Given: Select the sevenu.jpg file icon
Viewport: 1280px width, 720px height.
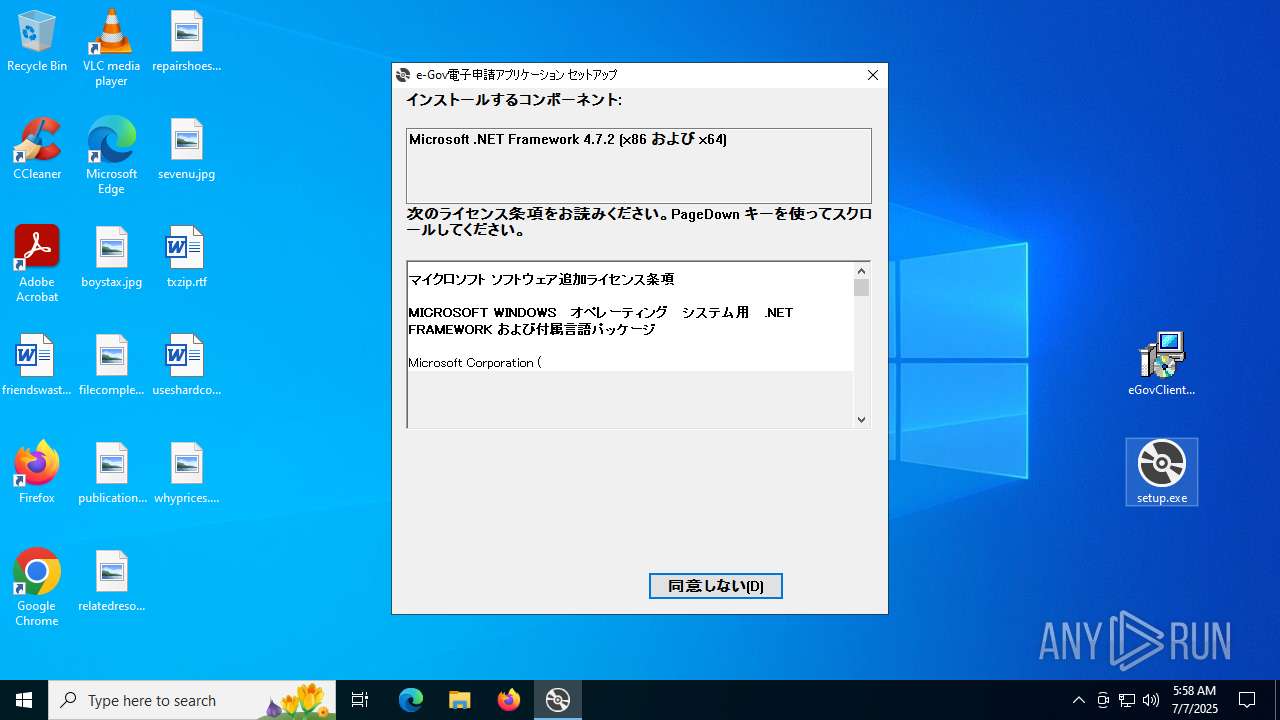Looking at the screenshot, I should pos(187,150).
